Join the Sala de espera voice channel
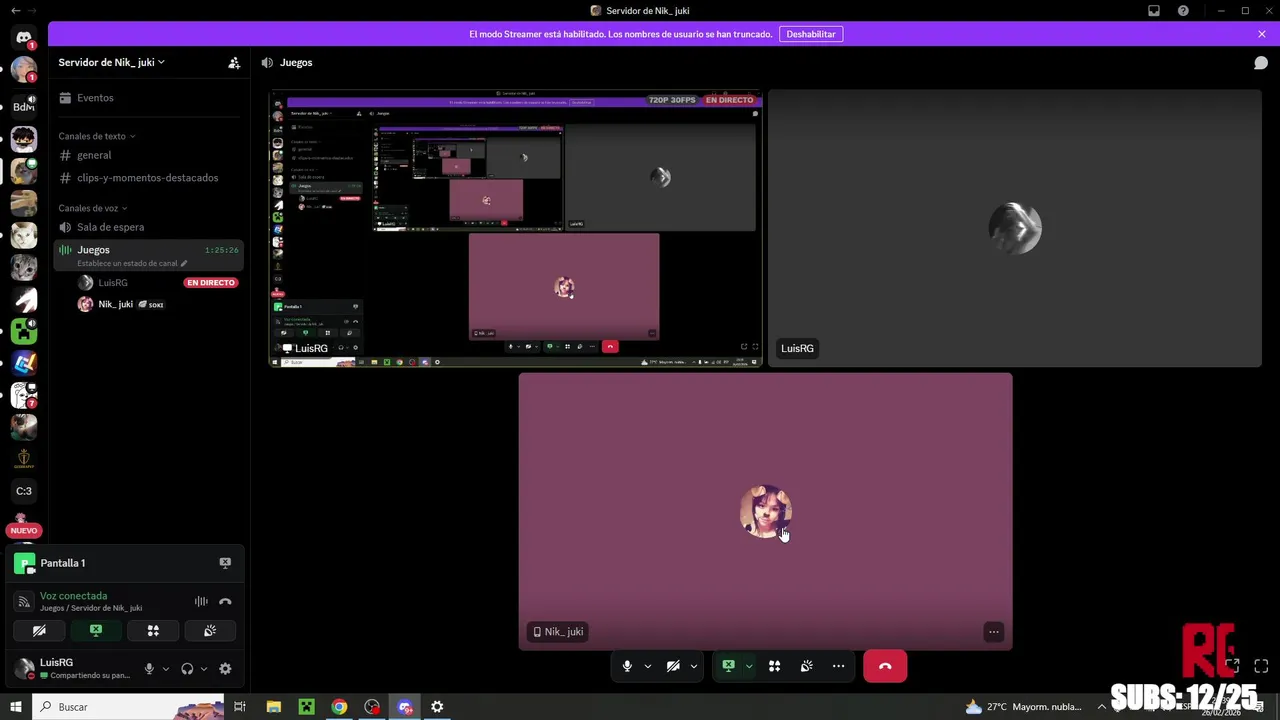The width and height of the screenshot is (1280, 720). [148, 227]
